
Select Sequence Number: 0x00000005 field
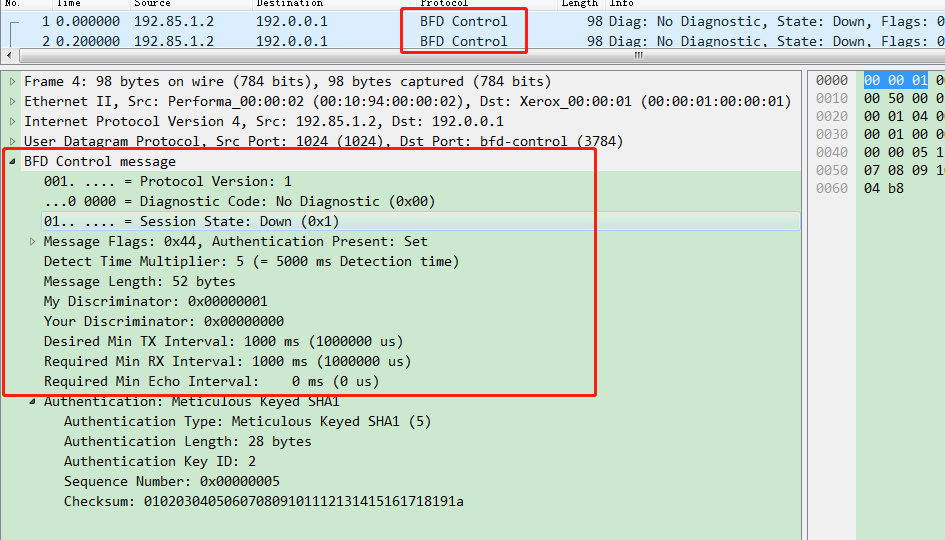172,482
